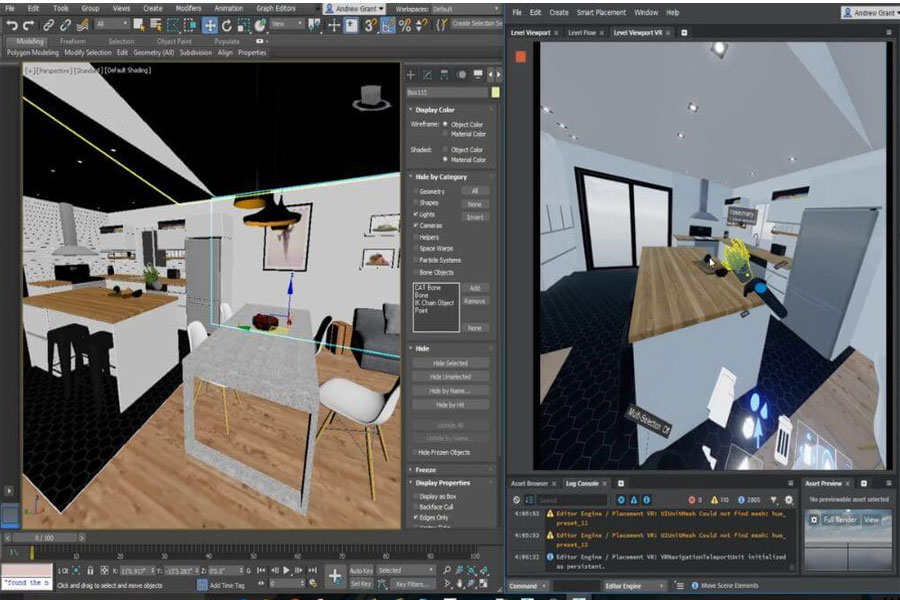The height and width of the screenshot is (600, 900).
Task: Click the Full Render button in Asset Preview
Action: (x=840, y=520)
